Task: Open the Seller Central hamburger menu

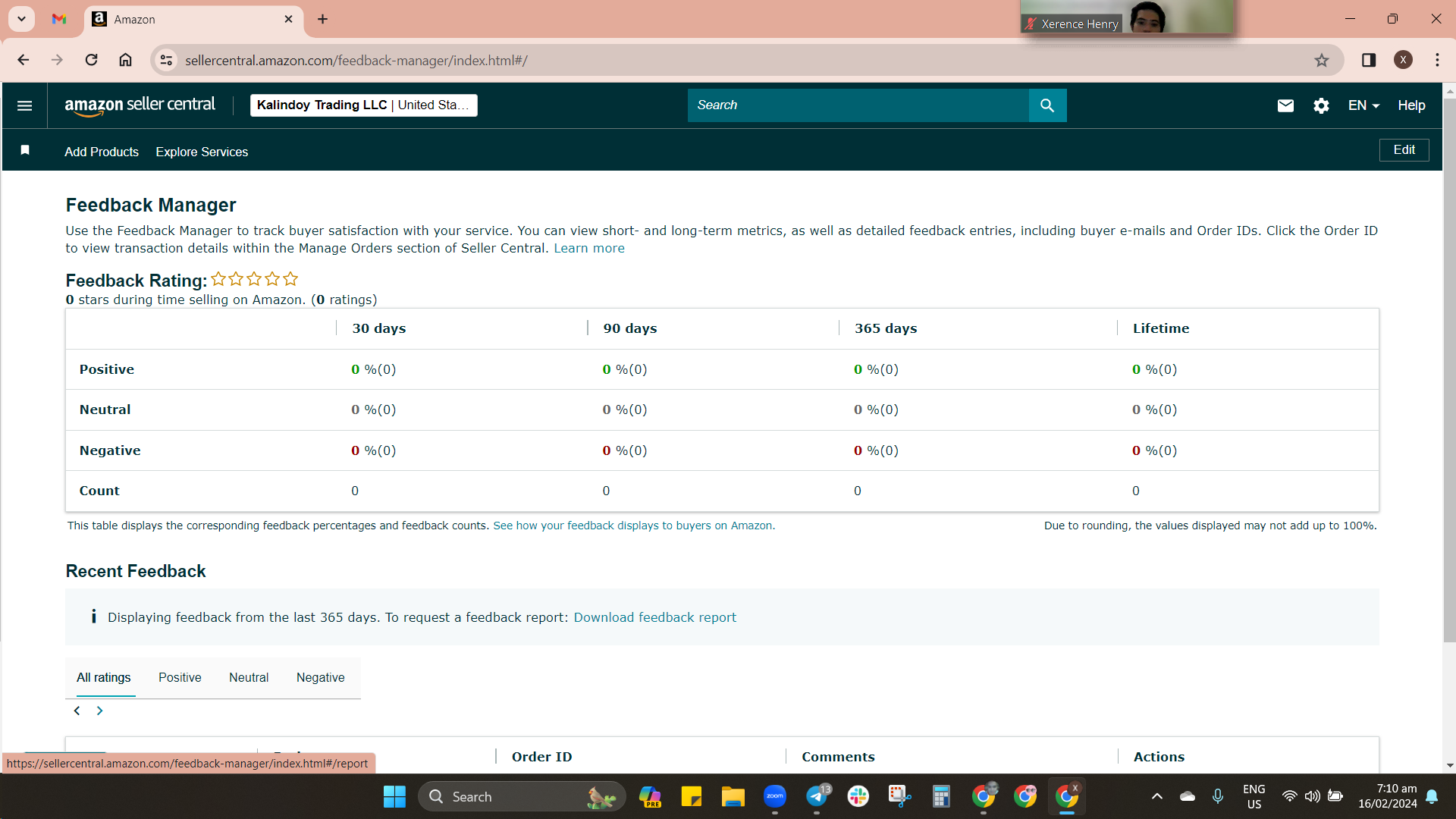Action: point(24,105)
